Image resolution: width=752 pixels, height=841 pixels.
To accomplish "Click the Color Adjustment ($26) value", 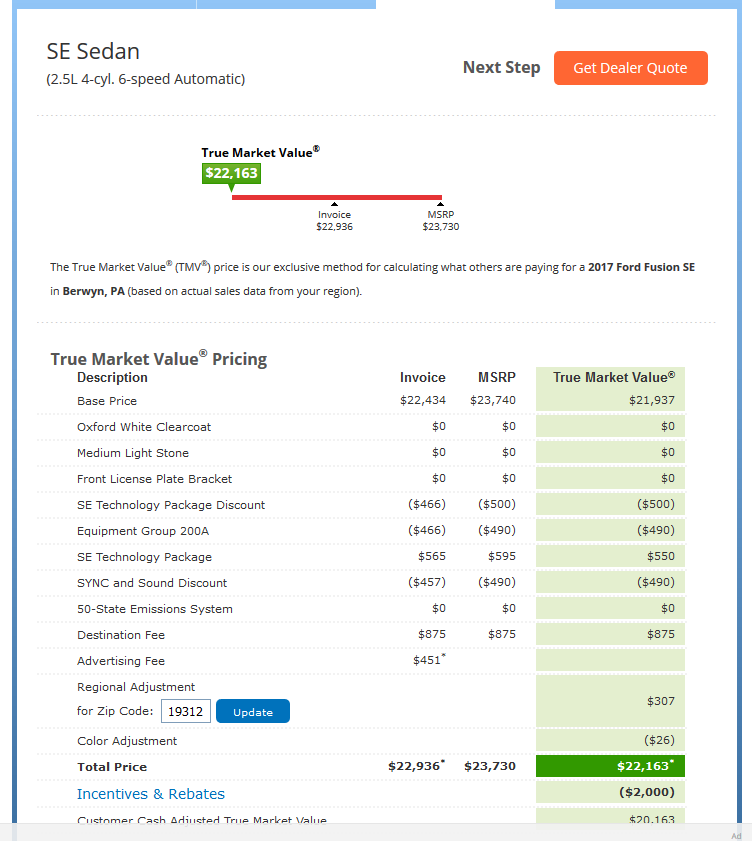I will (x=659, y=740).
